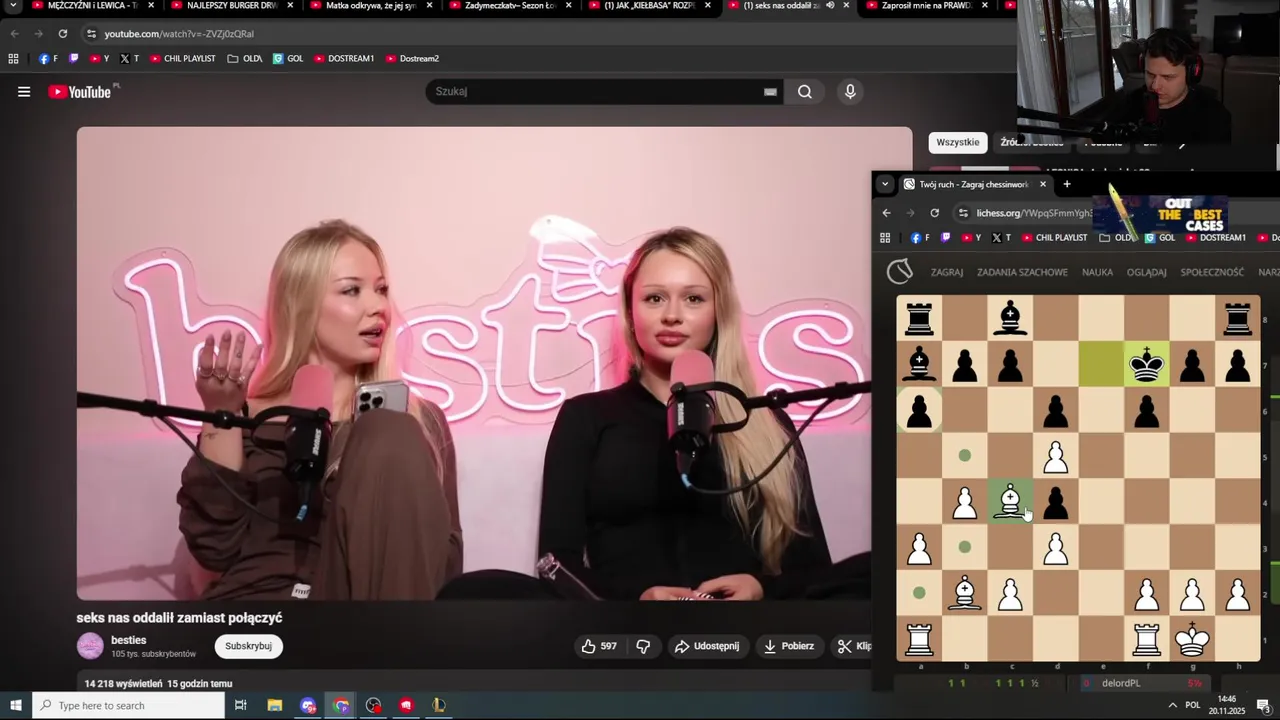
Task: Open the lichess horse logo home
Action: tap(900, 271)
